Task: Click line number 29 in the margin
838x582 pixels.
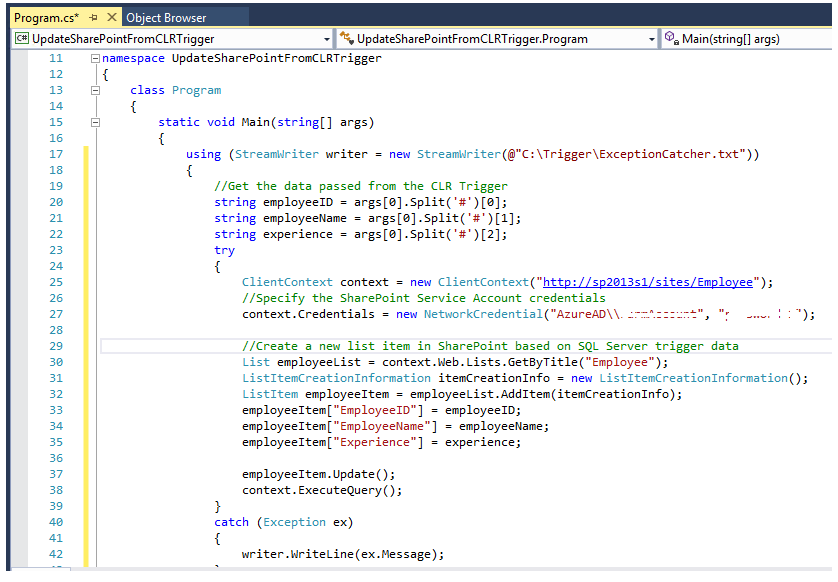Action: tap(56, 346)
